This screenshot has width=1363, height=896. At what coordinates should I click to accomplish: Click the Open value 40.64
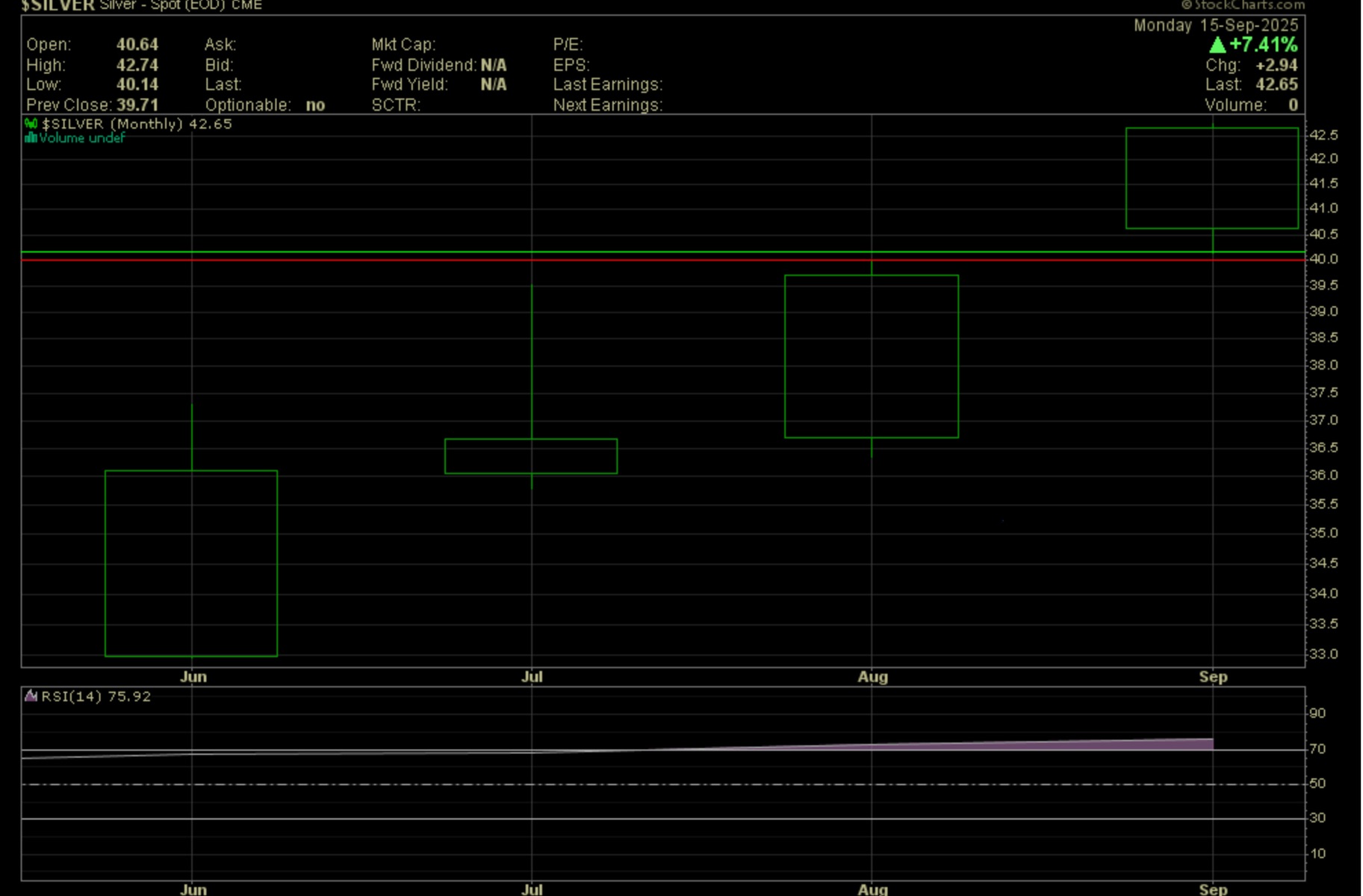[x=137, y=45]
